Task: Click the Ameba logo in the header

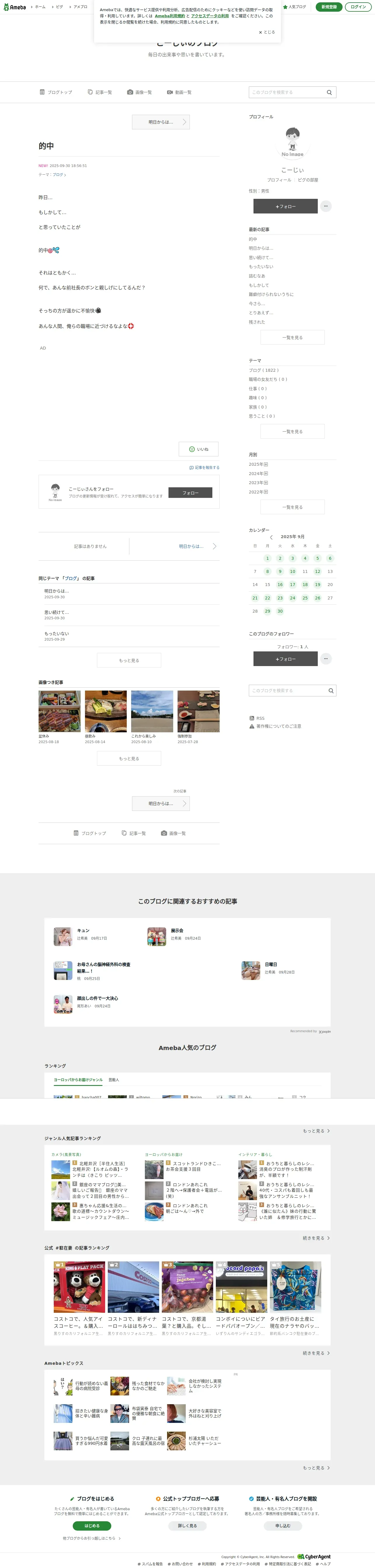Action: coord(15,7)
